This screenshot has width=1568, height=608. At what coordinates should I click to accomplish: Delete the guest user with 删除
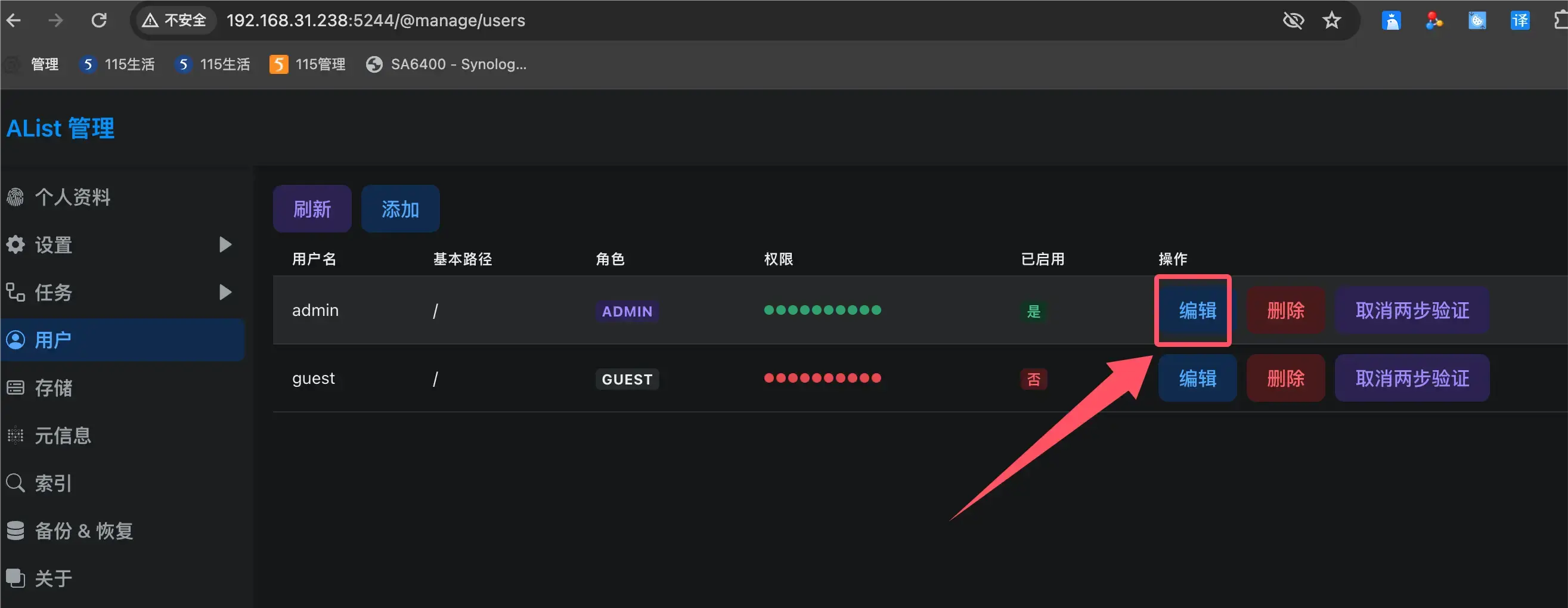click(1285, 379)
